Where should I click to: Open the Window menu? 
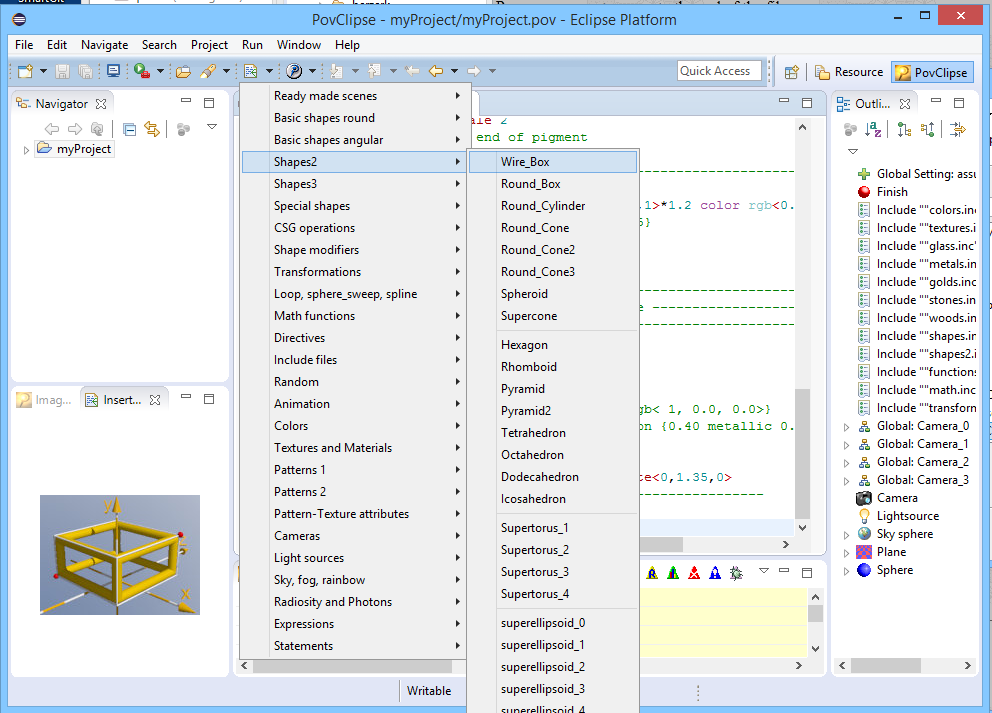299,45
